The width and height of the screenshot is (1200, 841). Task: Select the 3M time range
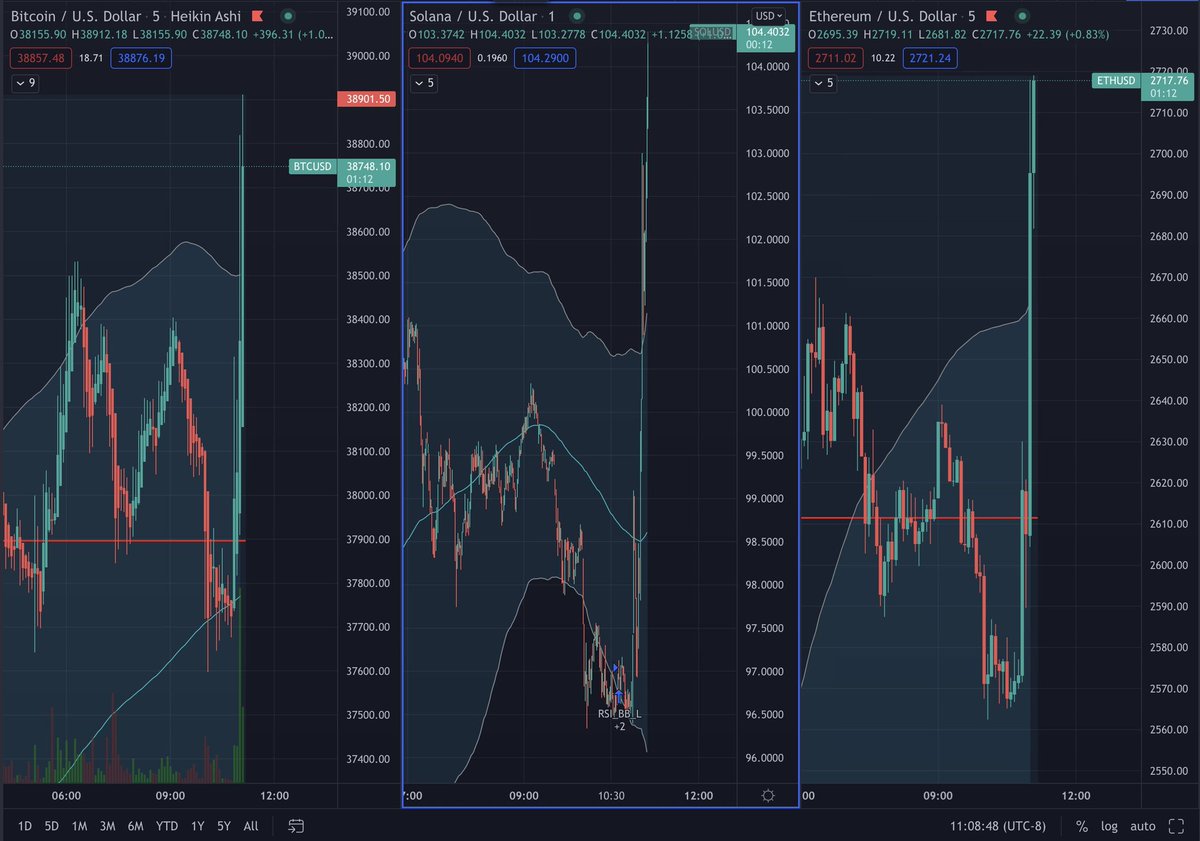(107, 826)
